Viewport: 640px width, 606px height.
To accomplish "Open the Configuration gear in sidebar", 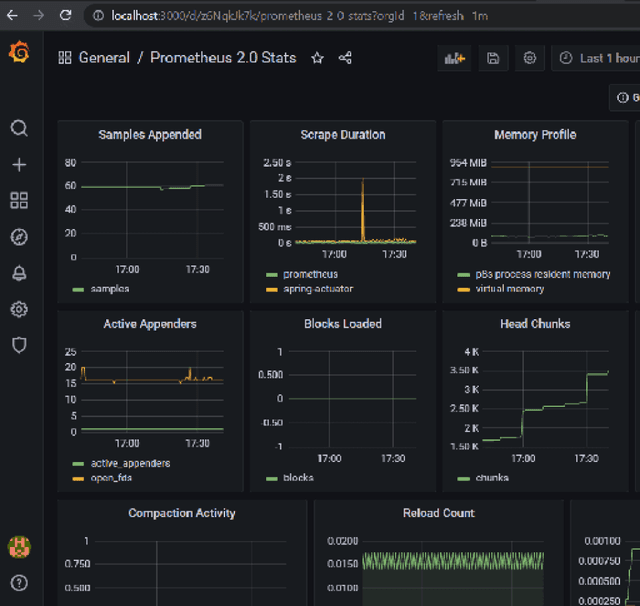I will coord(19,309).
